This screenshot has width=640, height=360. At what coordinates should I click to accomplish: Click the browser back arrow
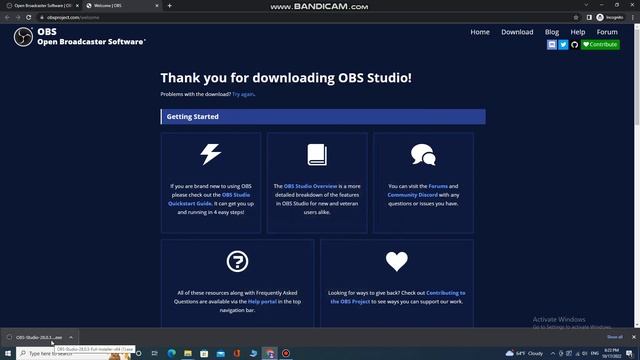(7, 18)
